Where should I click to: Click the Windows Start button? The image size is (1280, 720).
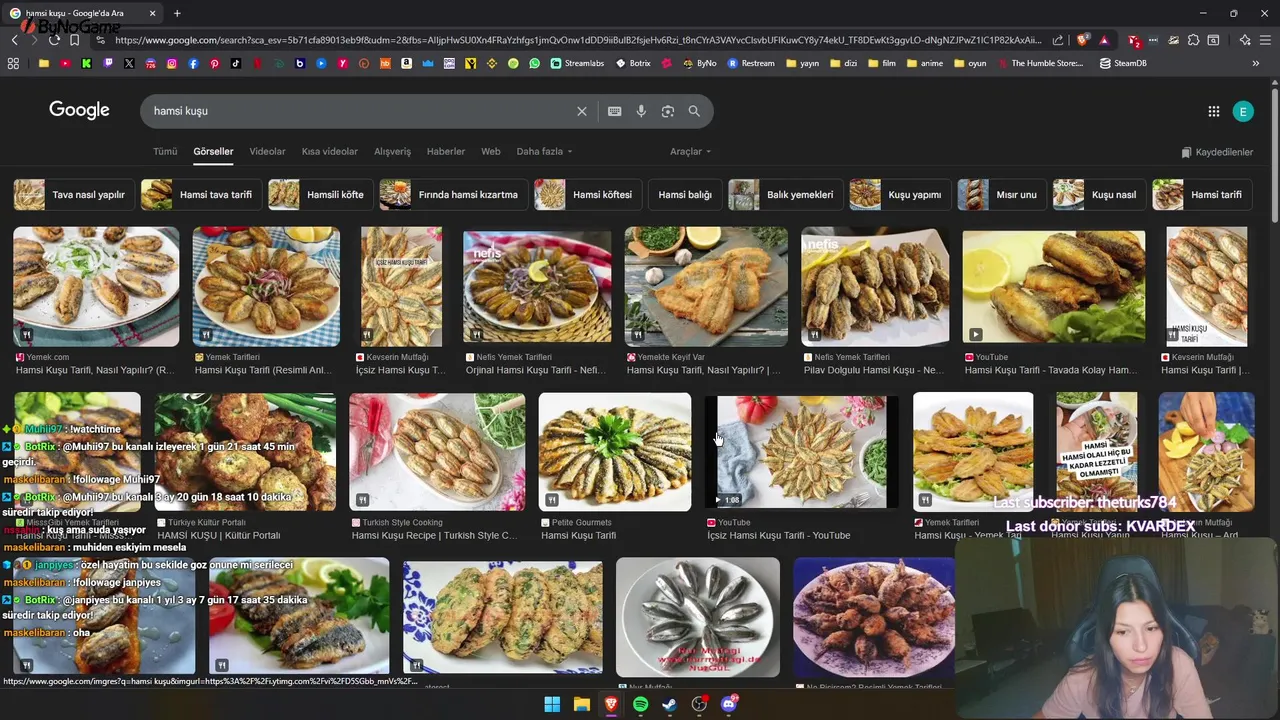click(552, 704)
